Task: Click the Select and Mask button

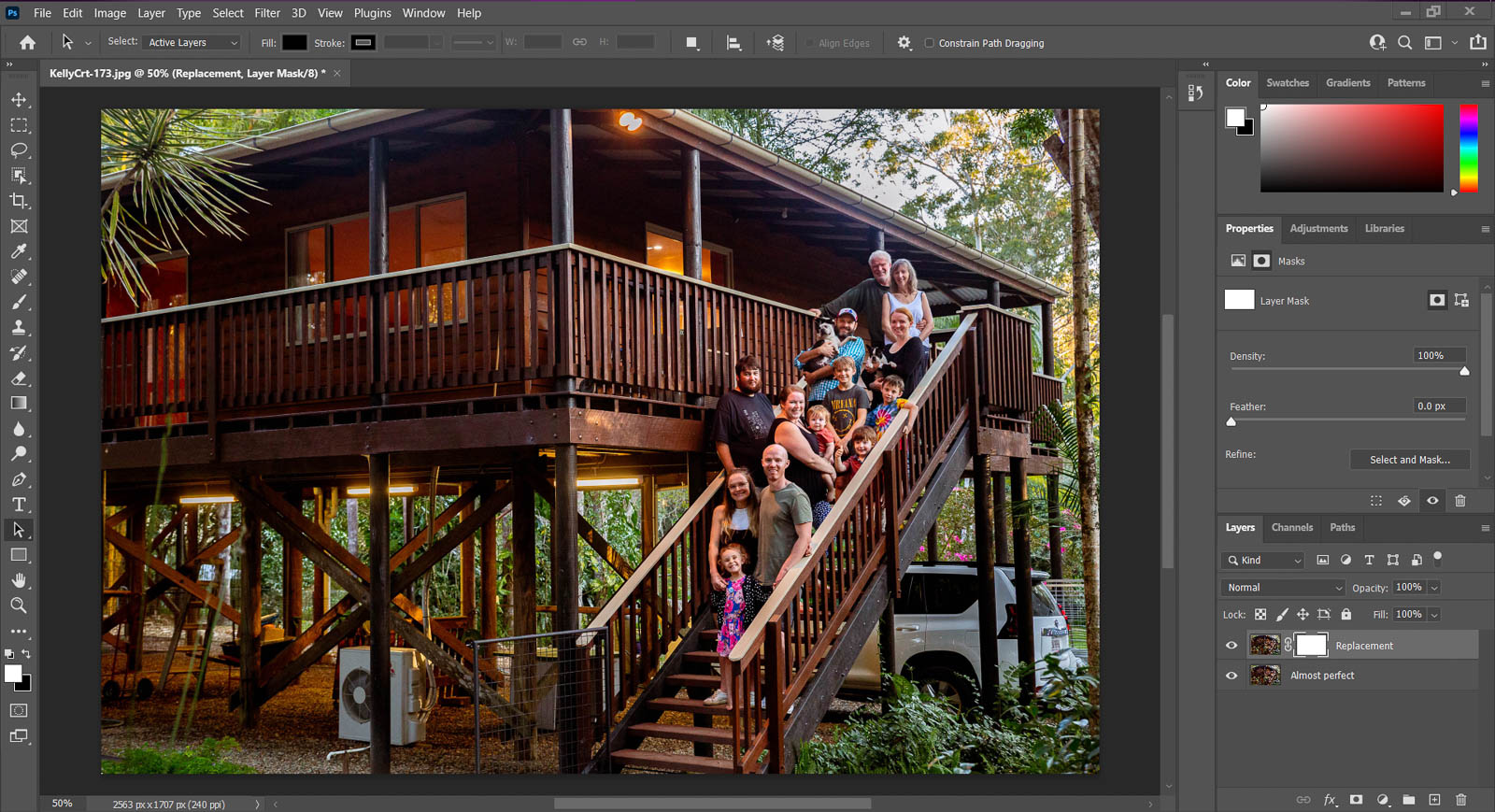Action: [1409, 460]
